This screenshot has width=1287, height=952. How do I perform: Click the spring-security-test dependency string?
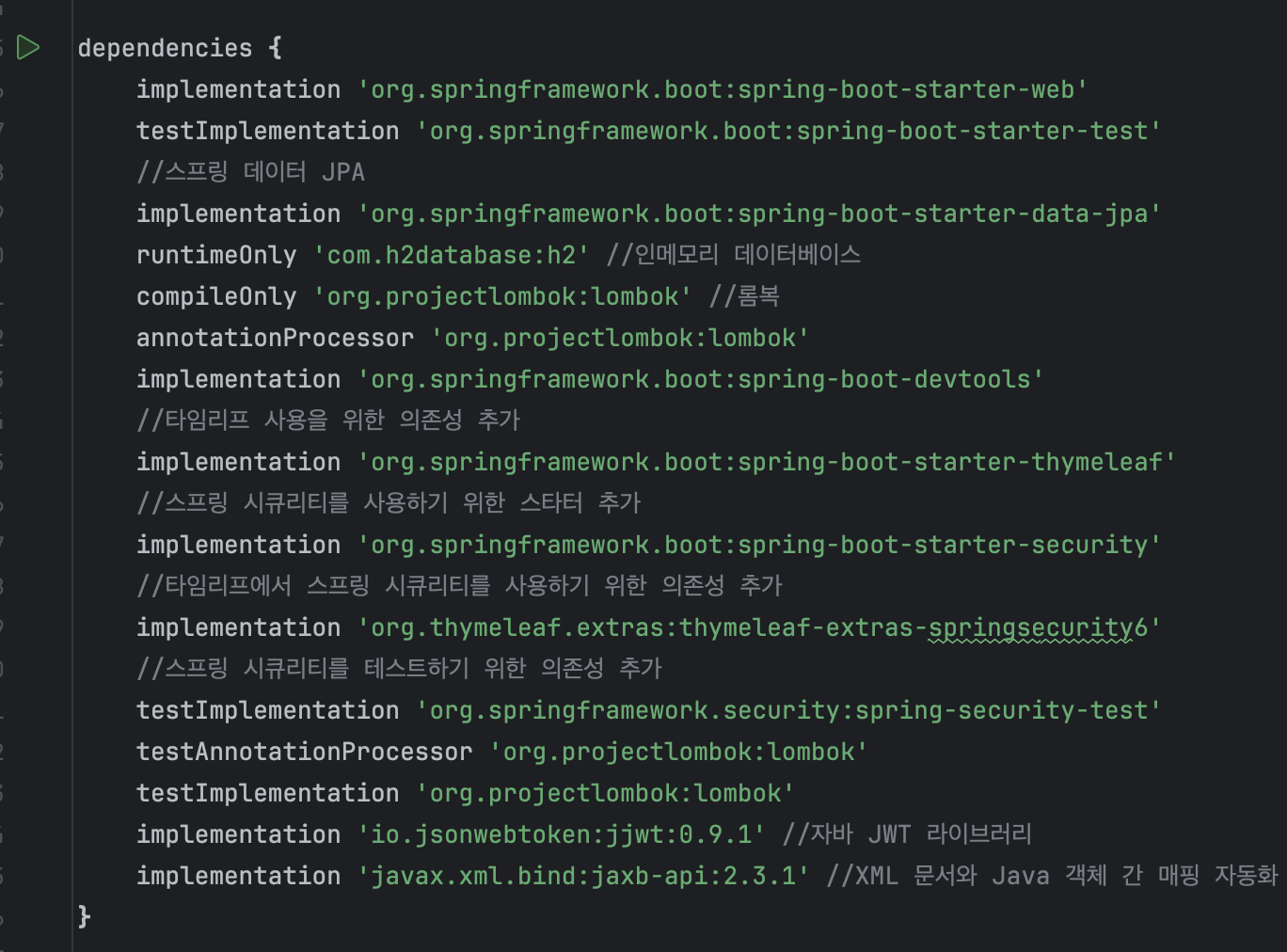788,710
